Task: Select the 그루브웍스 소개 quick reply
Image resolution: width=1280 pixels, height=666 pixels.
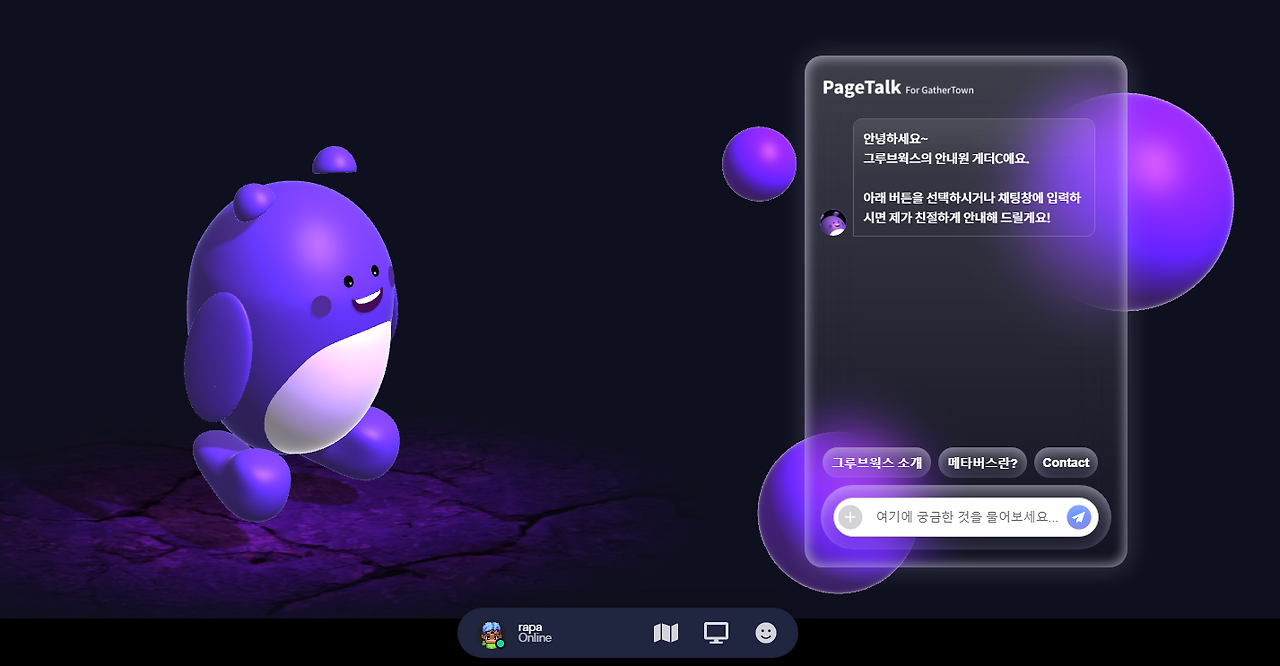Action: click(877, 463)
